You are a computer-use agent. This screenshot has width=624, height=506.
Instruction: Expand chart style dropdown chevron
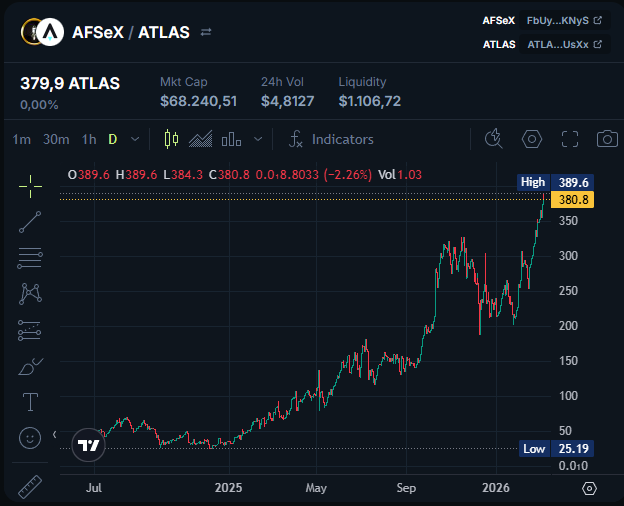tap(258, 139)
